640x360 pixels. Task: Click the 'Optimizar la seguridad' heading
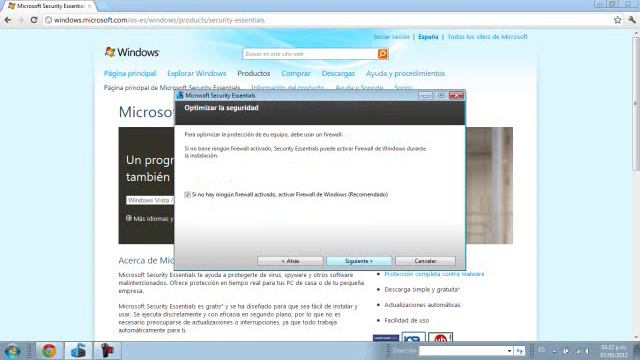(221, 108)
